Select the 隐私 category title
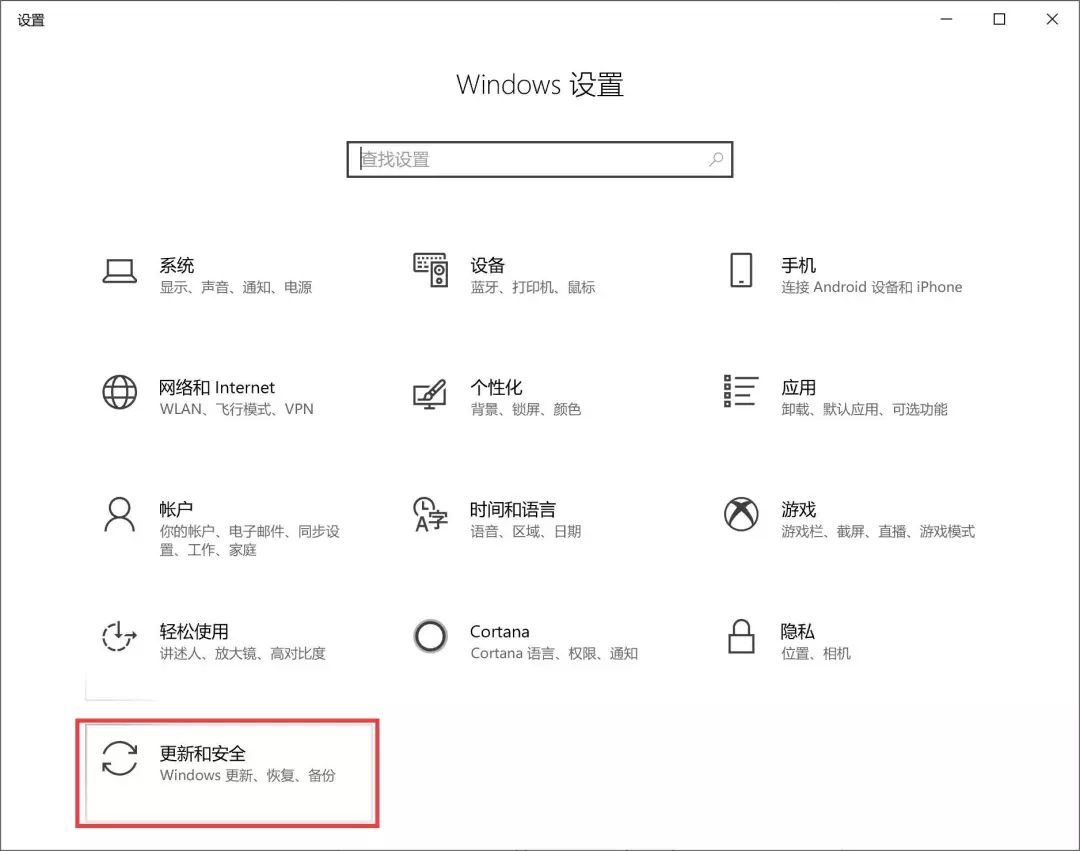 click(x=798, y=631)
